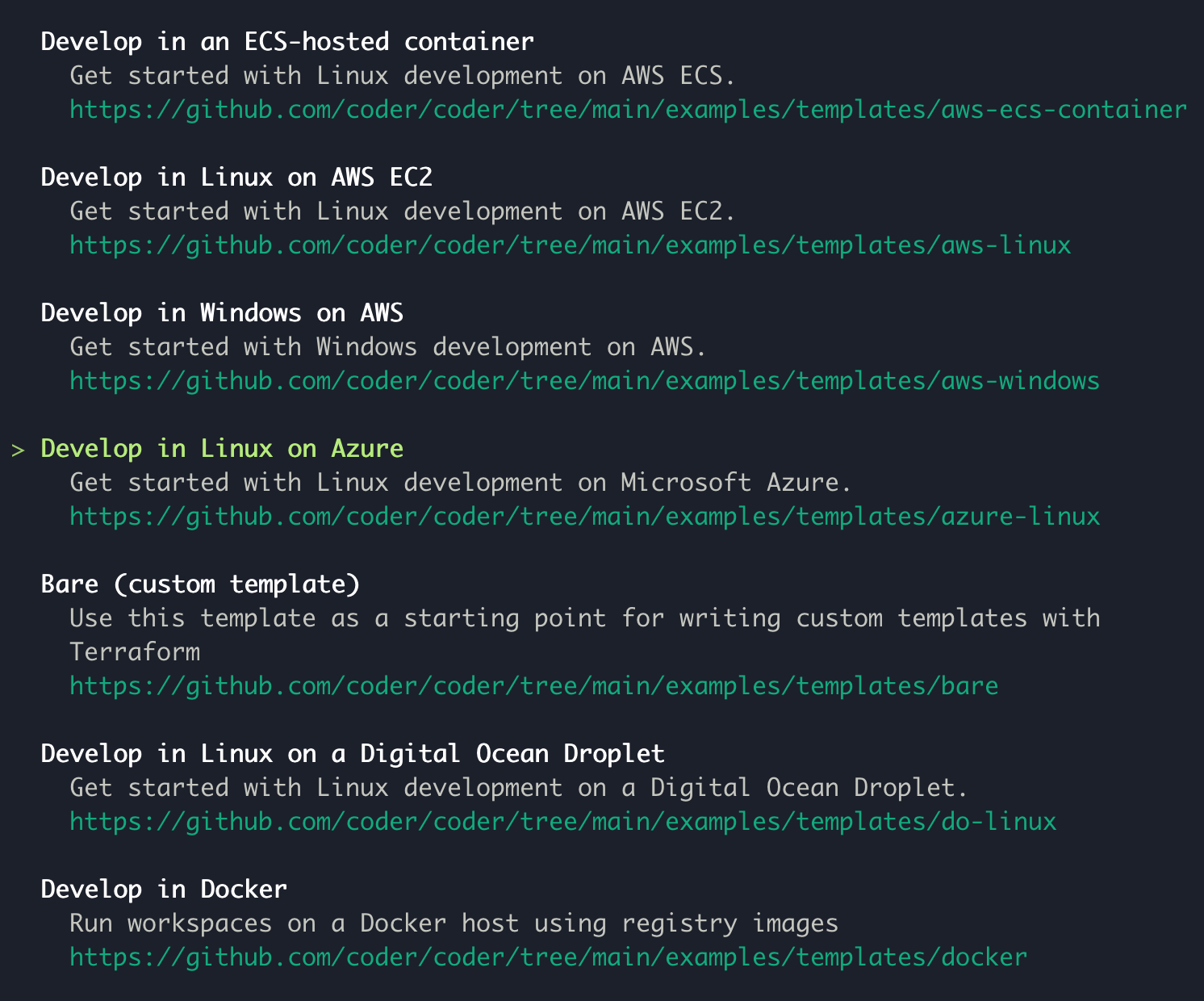Click the selection arrow cursor indicator

coord(18,449)
